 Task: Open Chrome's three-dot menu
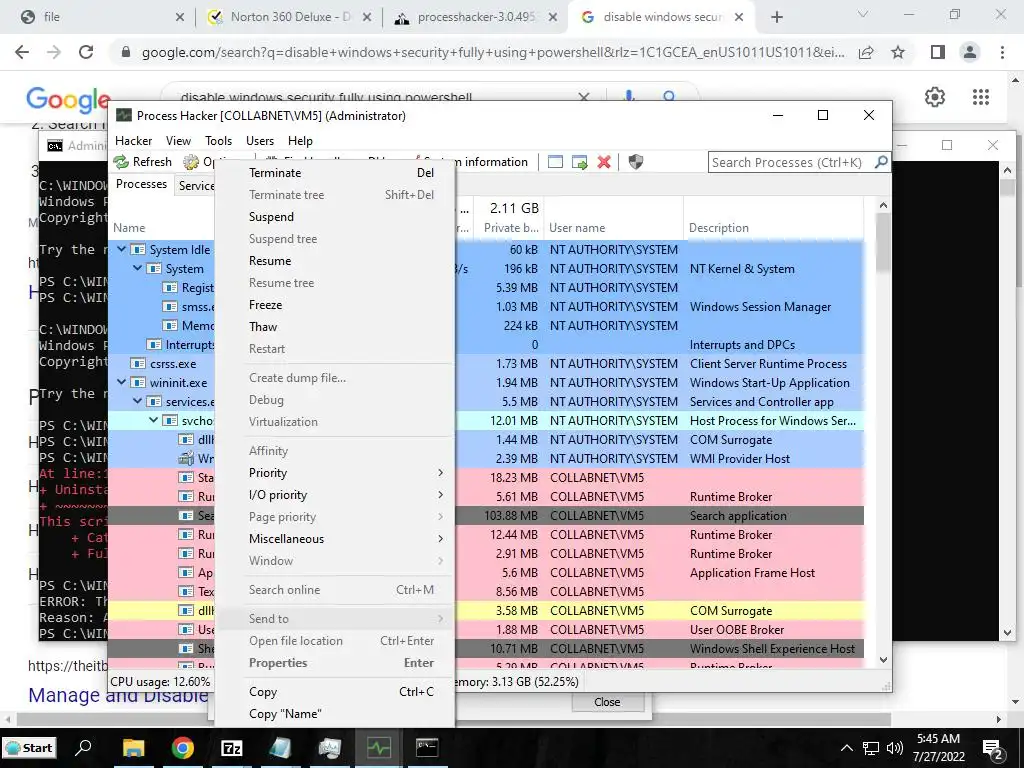click(1002, 52)
